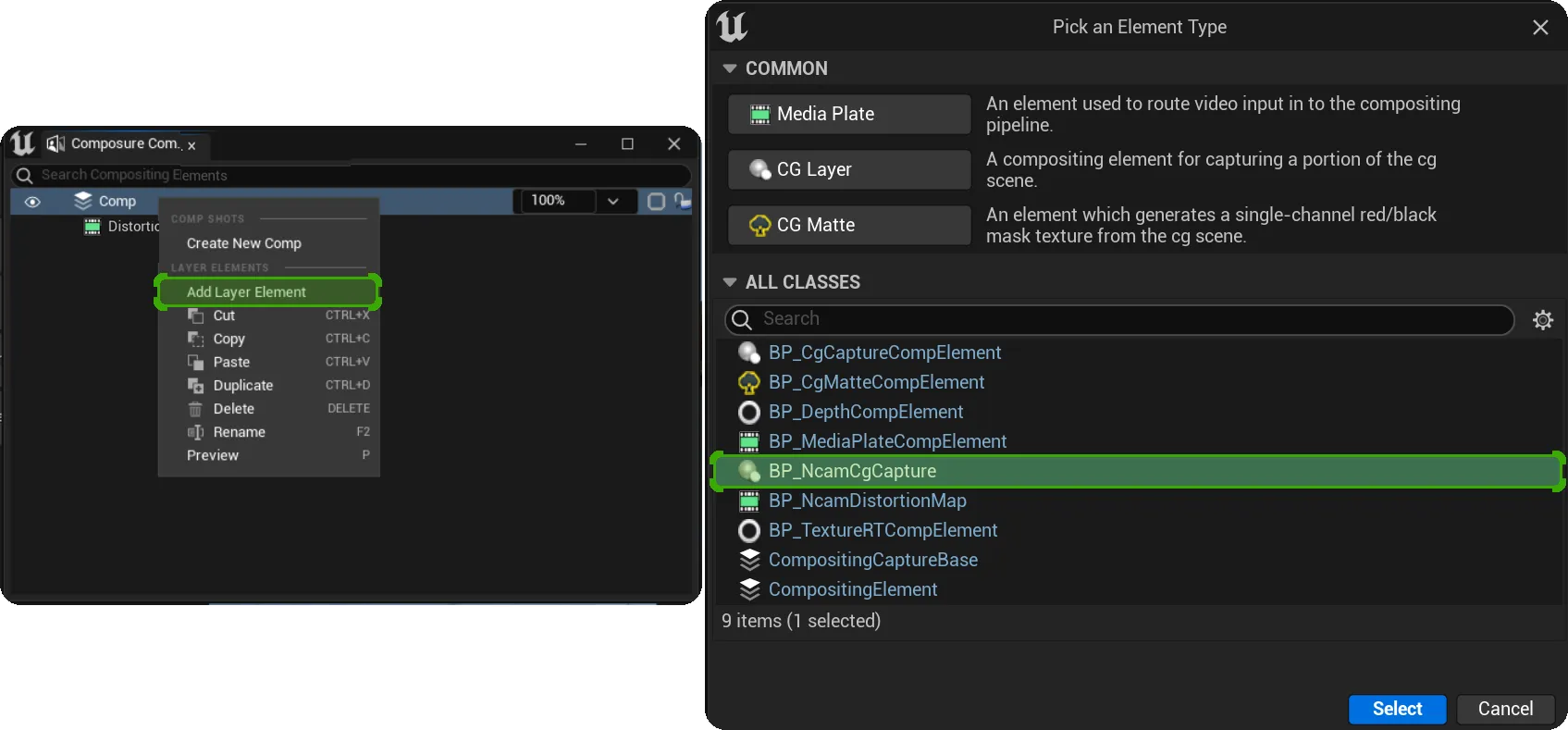The width and height of the screenshot is (1568, 730).
Task: Choose Create New Comp from context menu
Action: point(244,243)
